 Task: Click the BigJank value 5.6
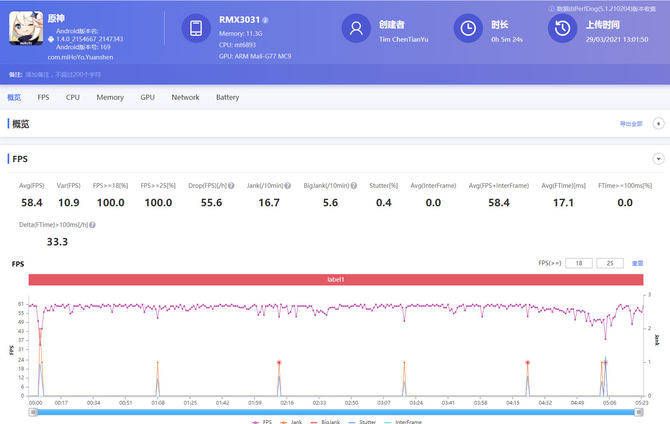click(330, 203)
